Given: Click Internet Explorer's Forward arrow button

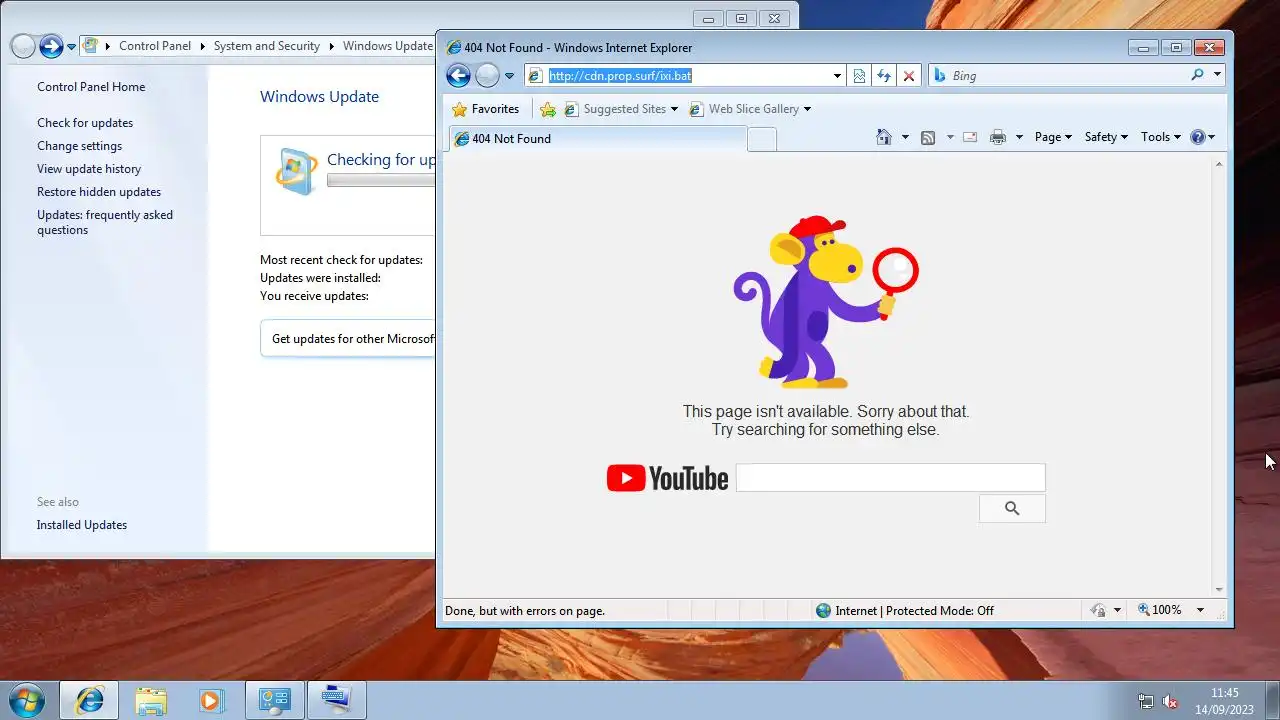Looking at the screenshot, I should tap(487, 75).
